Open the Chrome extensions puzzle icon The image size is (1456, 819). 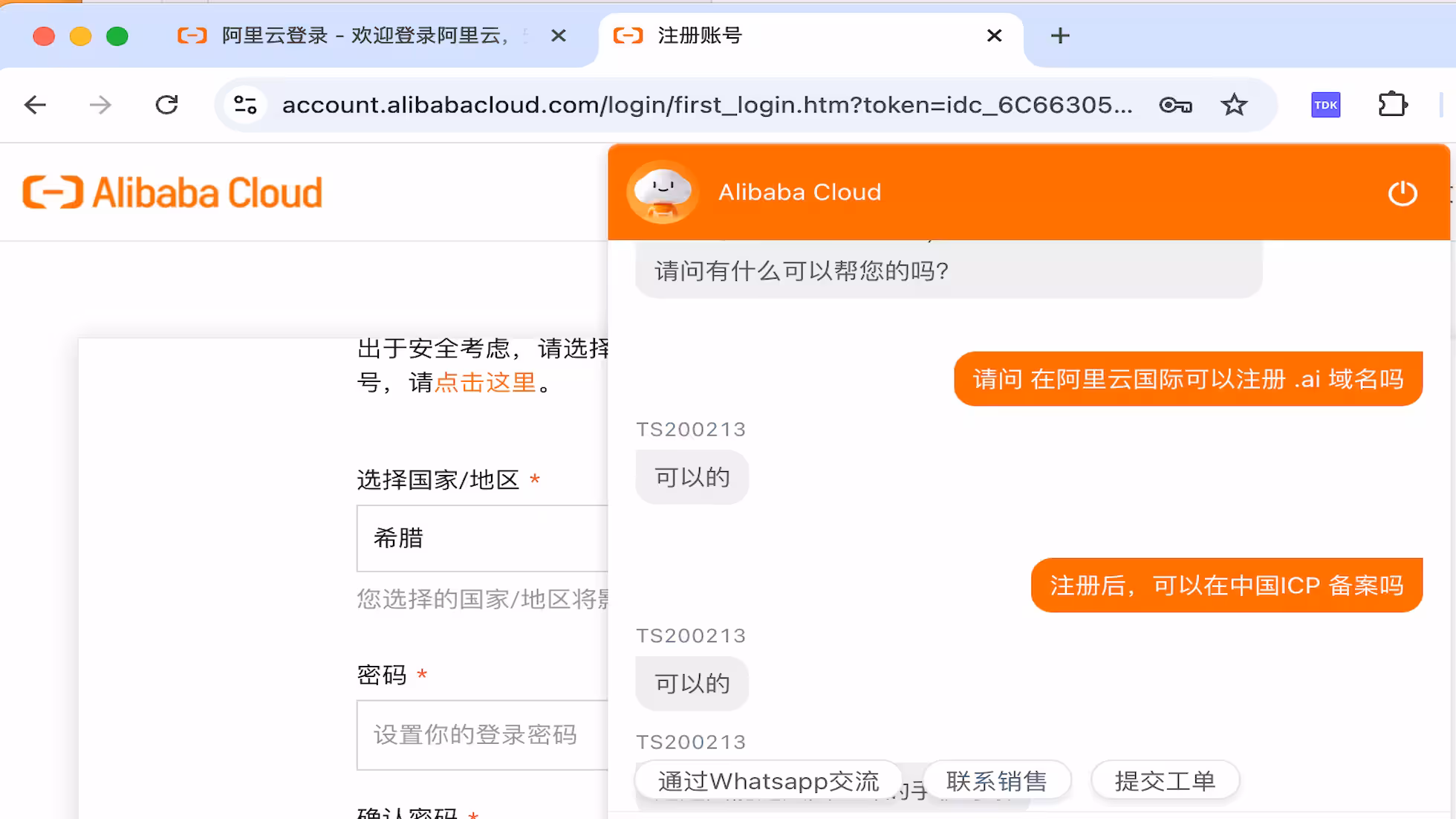pos(1393,105)
